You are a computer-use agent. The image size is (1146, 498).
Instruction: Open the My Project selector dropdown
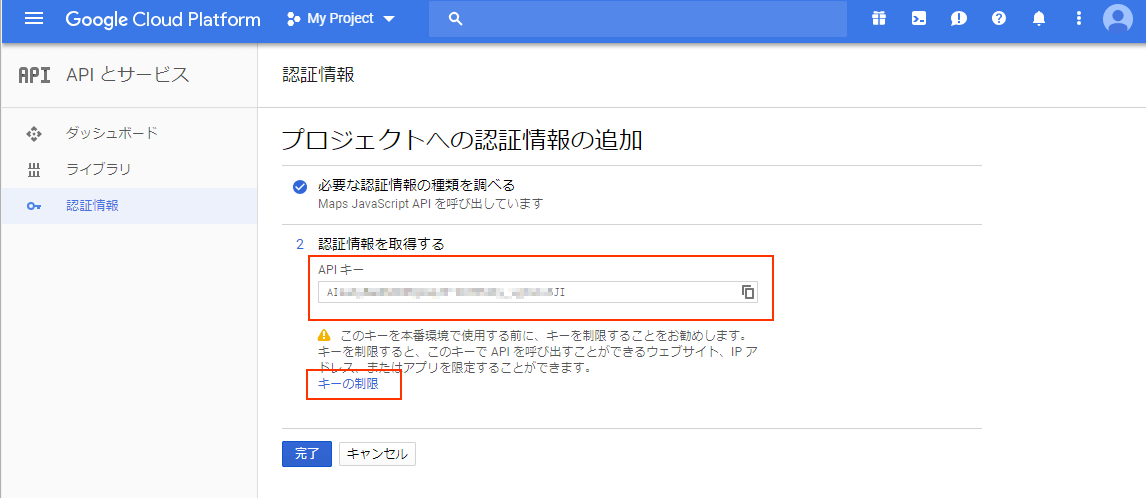click(341, 19)
